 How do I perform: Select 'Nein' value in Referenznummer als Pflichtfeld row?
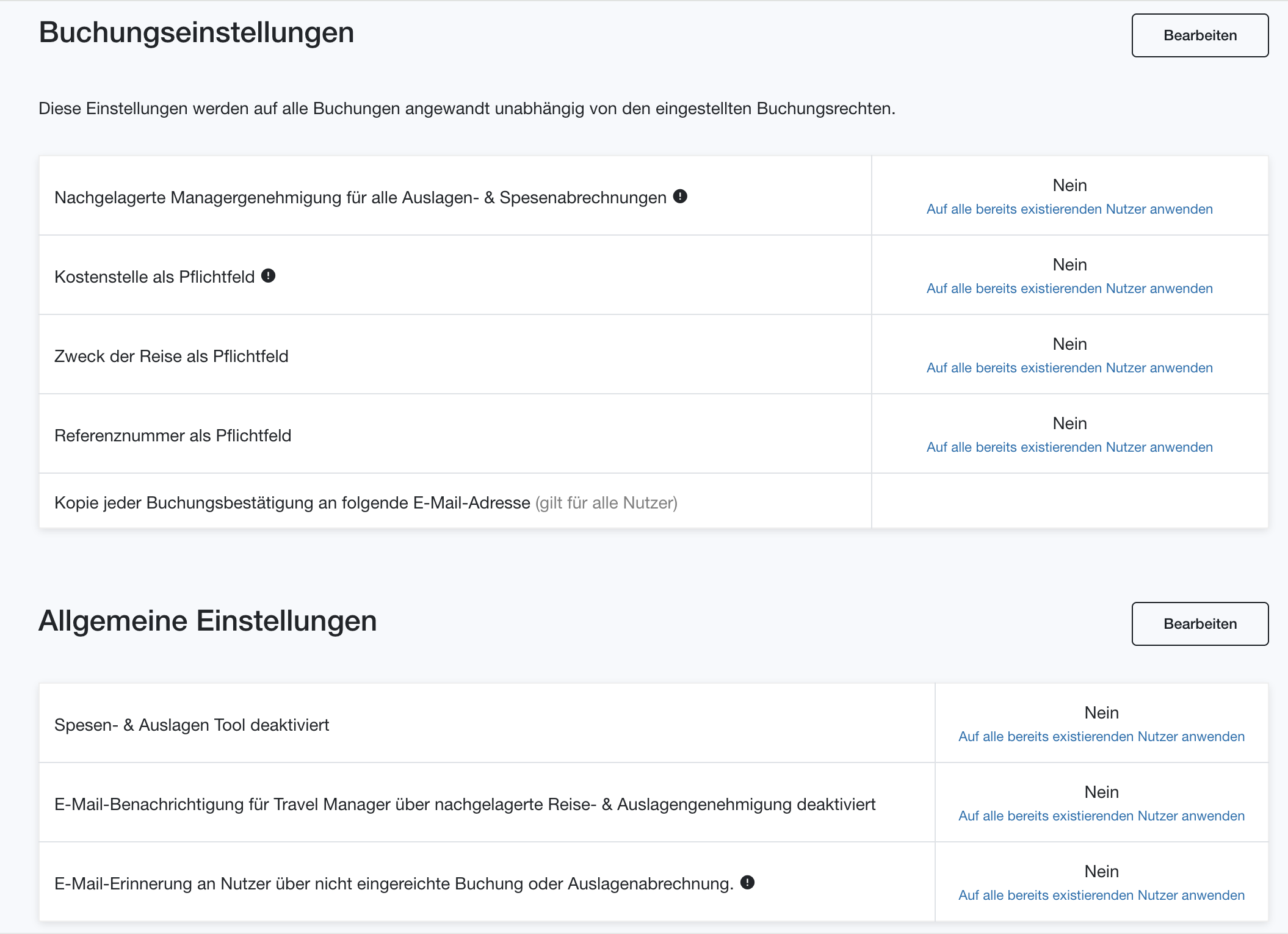1069,423
